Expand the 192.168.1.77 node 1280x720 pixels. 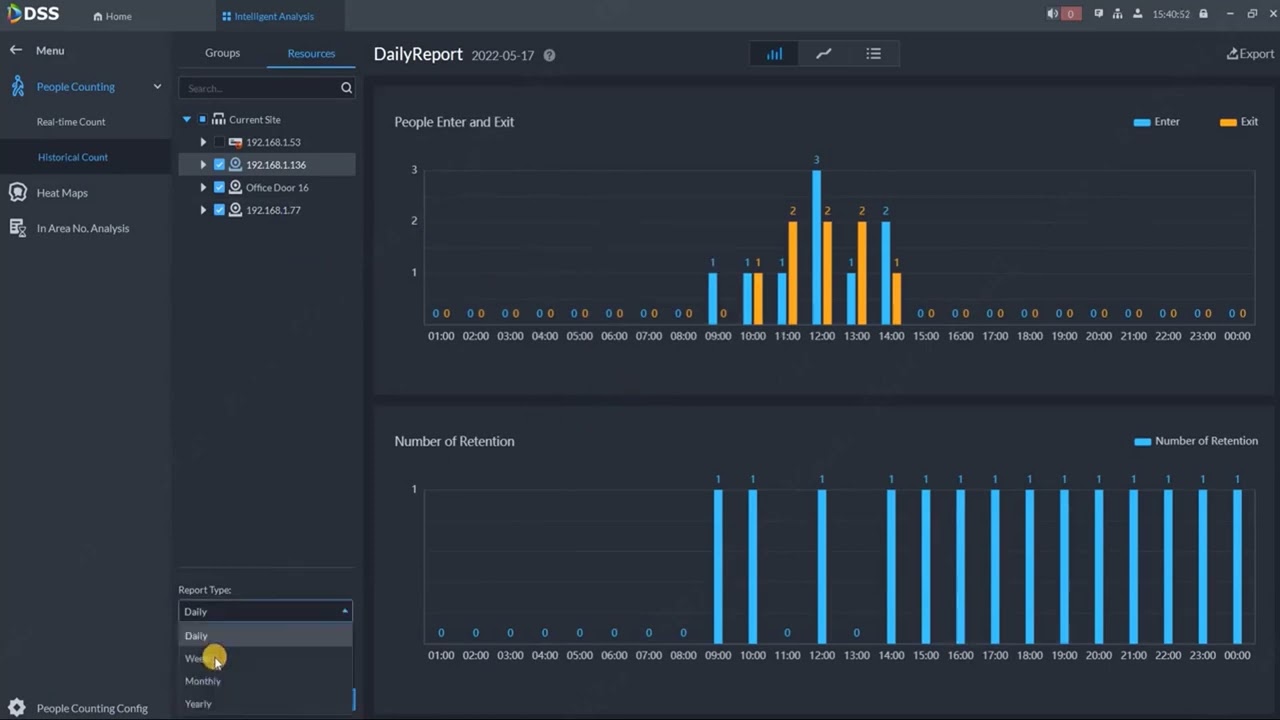point(203,210)
